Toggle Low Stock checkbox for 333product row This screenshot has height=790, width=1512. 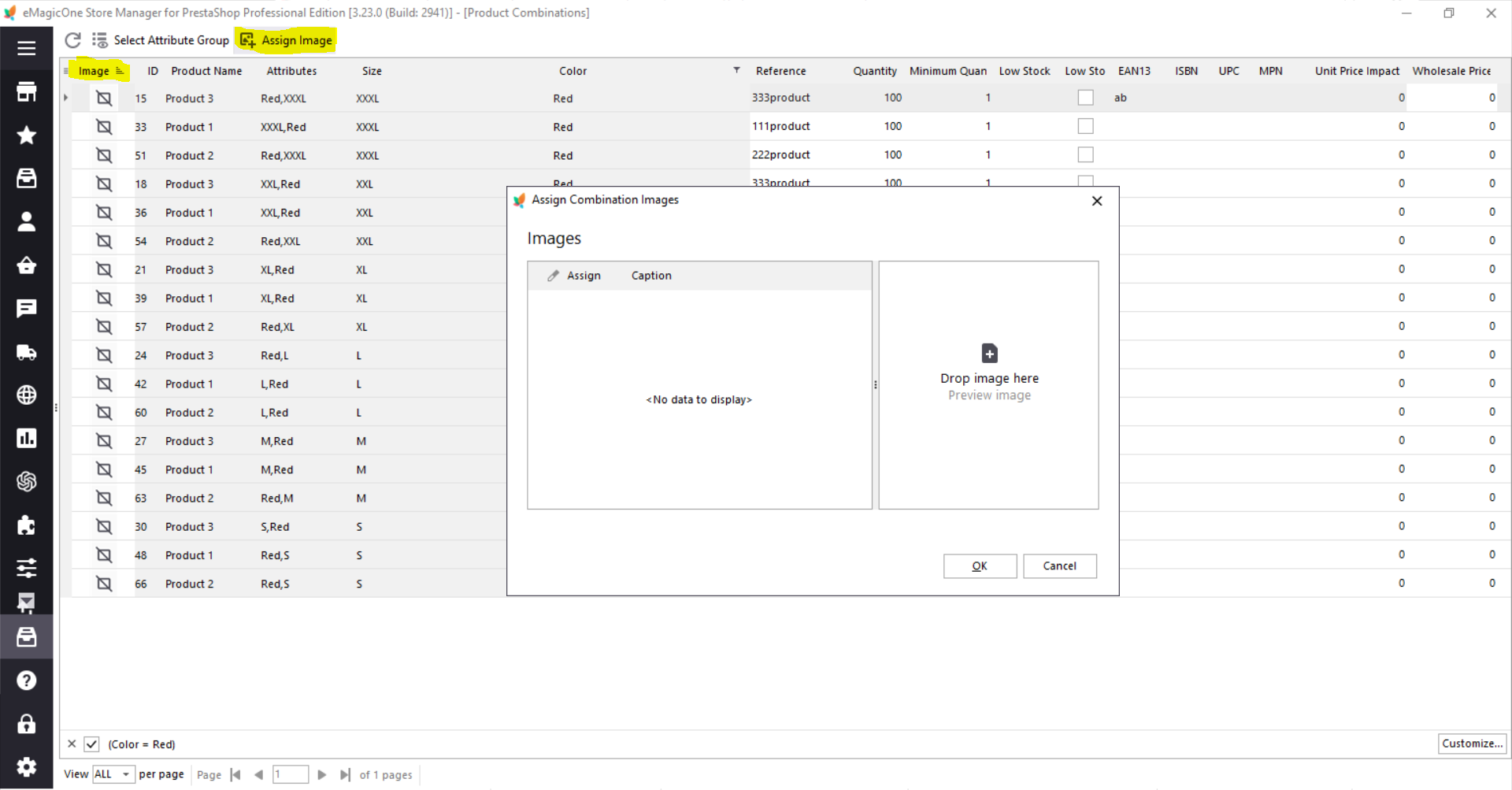[x=1085, y=98]
